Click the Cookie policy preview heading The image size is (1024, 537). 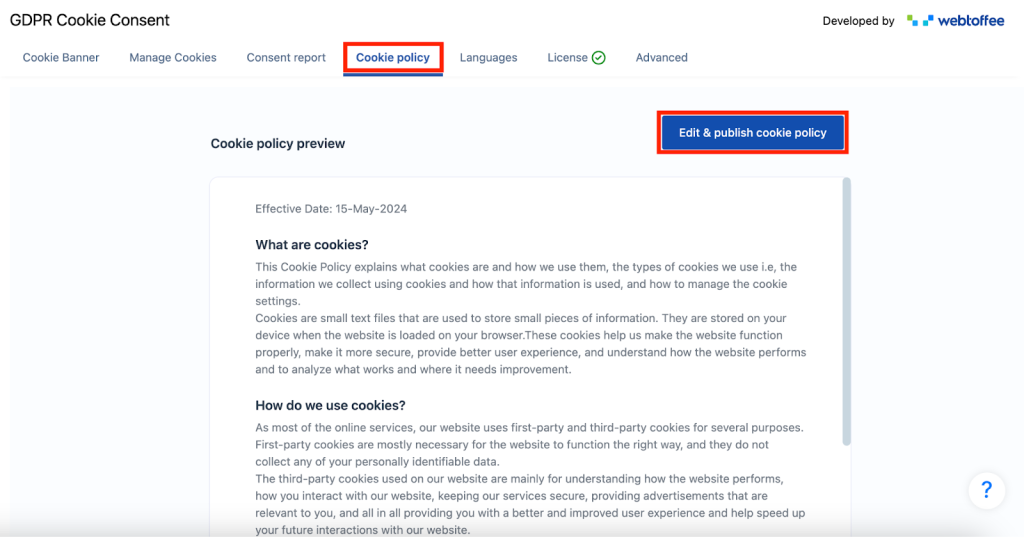pyautogui.click(x=278, y=144)
